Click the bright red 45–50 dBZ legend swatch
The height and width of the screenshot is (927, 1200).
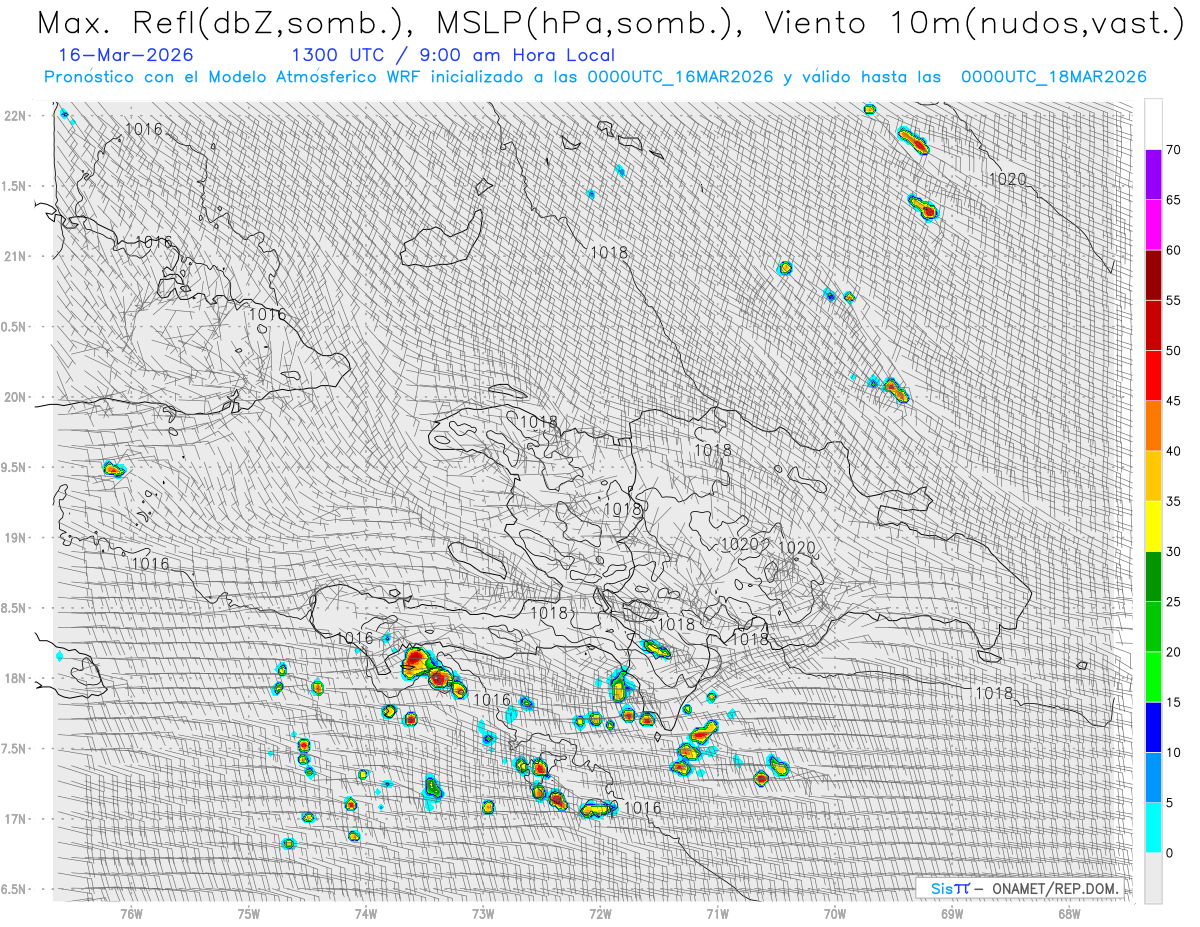[x=1153, y=376]
